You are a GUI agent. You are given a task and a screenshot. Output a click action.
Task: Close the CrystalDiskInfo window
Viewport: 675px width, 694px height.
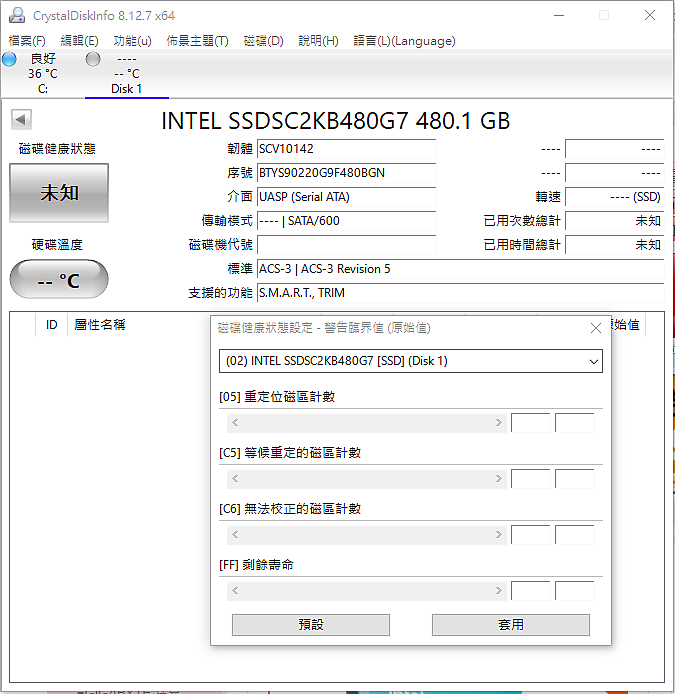pyautogui.click(x=650, y=15)
